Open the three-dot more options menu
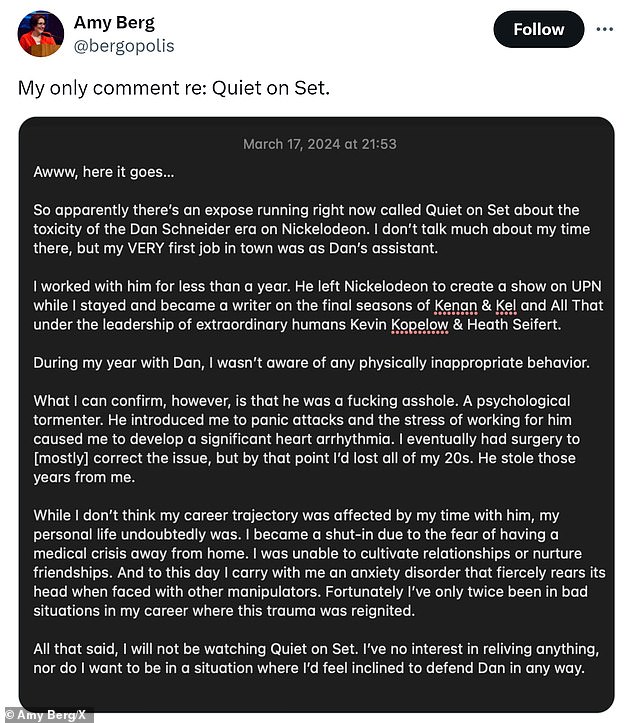634x723 pixels. (x=604, y=29)
